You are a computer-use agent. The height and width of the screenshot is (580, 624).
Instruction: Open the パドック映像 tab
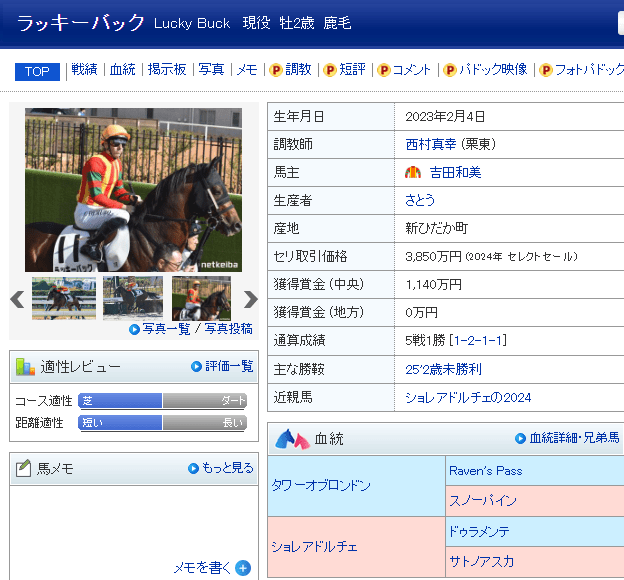click(493, 70)
